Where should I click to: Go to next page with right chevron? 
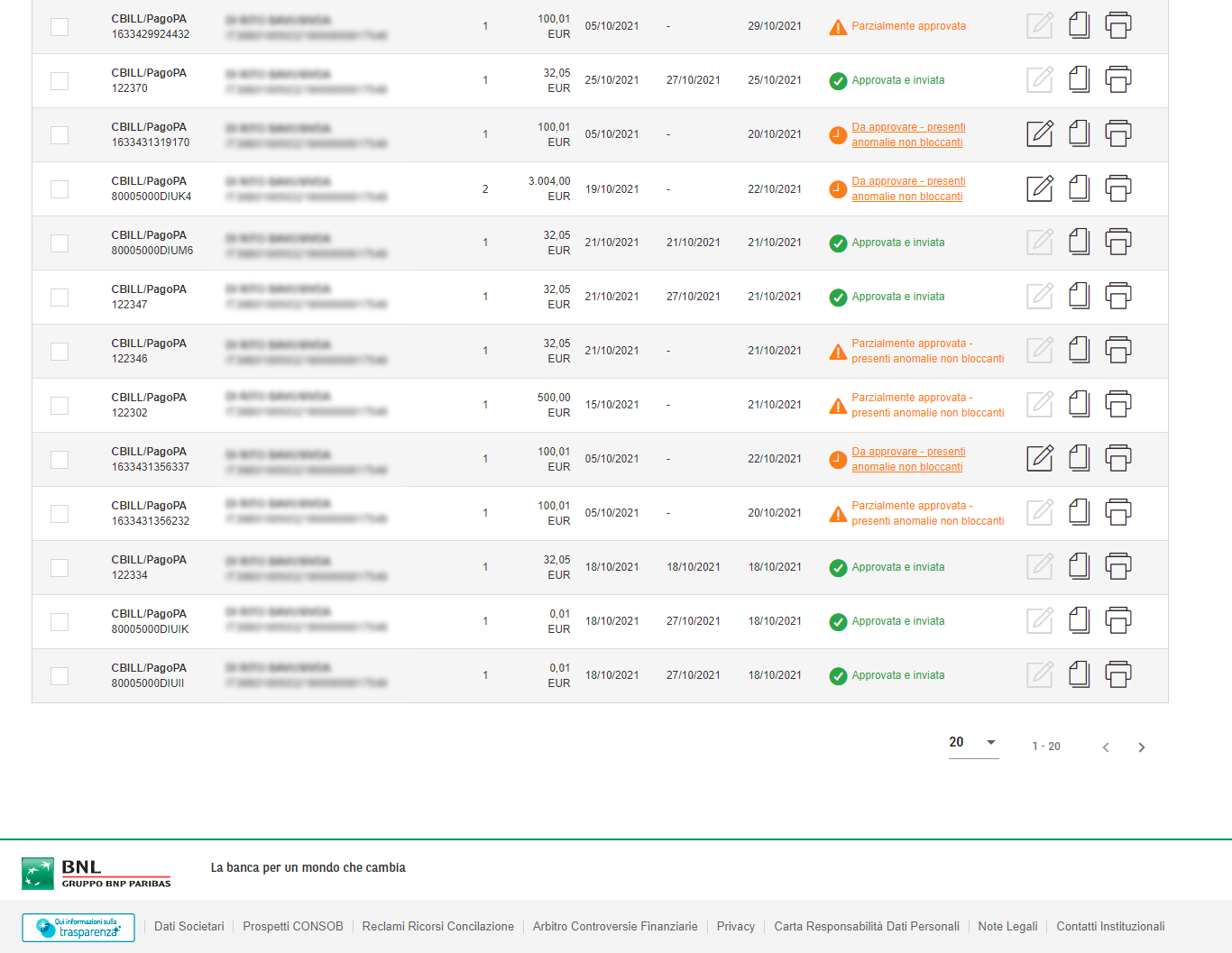tap(1142, 747)
